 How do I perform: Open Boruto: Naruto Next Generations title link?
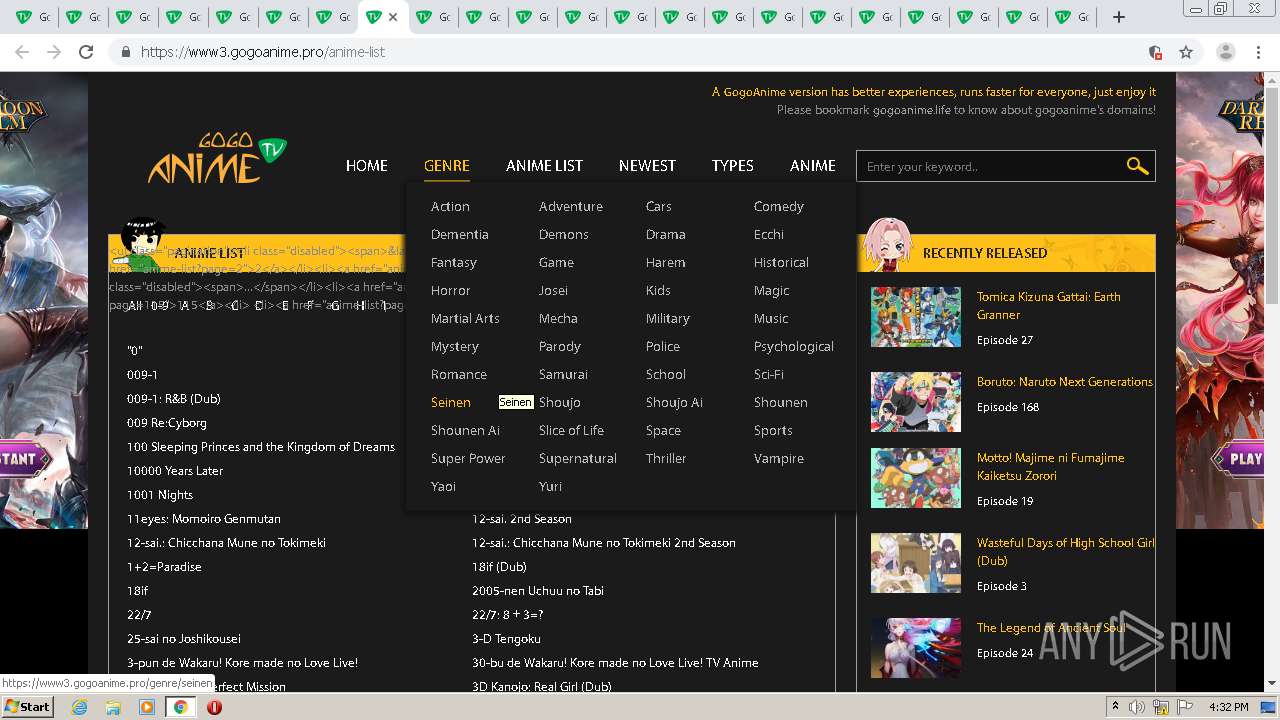(x=1064, y=382)
